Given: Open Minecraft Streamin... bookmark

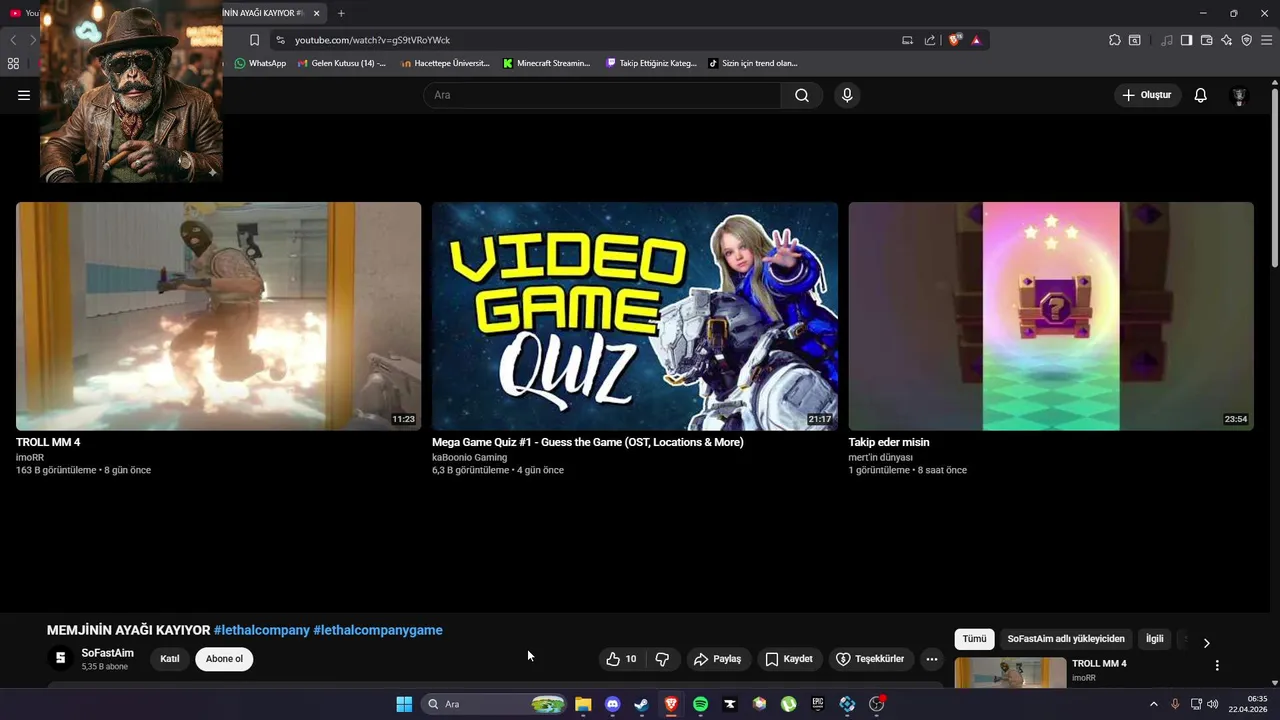Looking at the screenshot, I should pyautogui.click(x=546, y=63).
